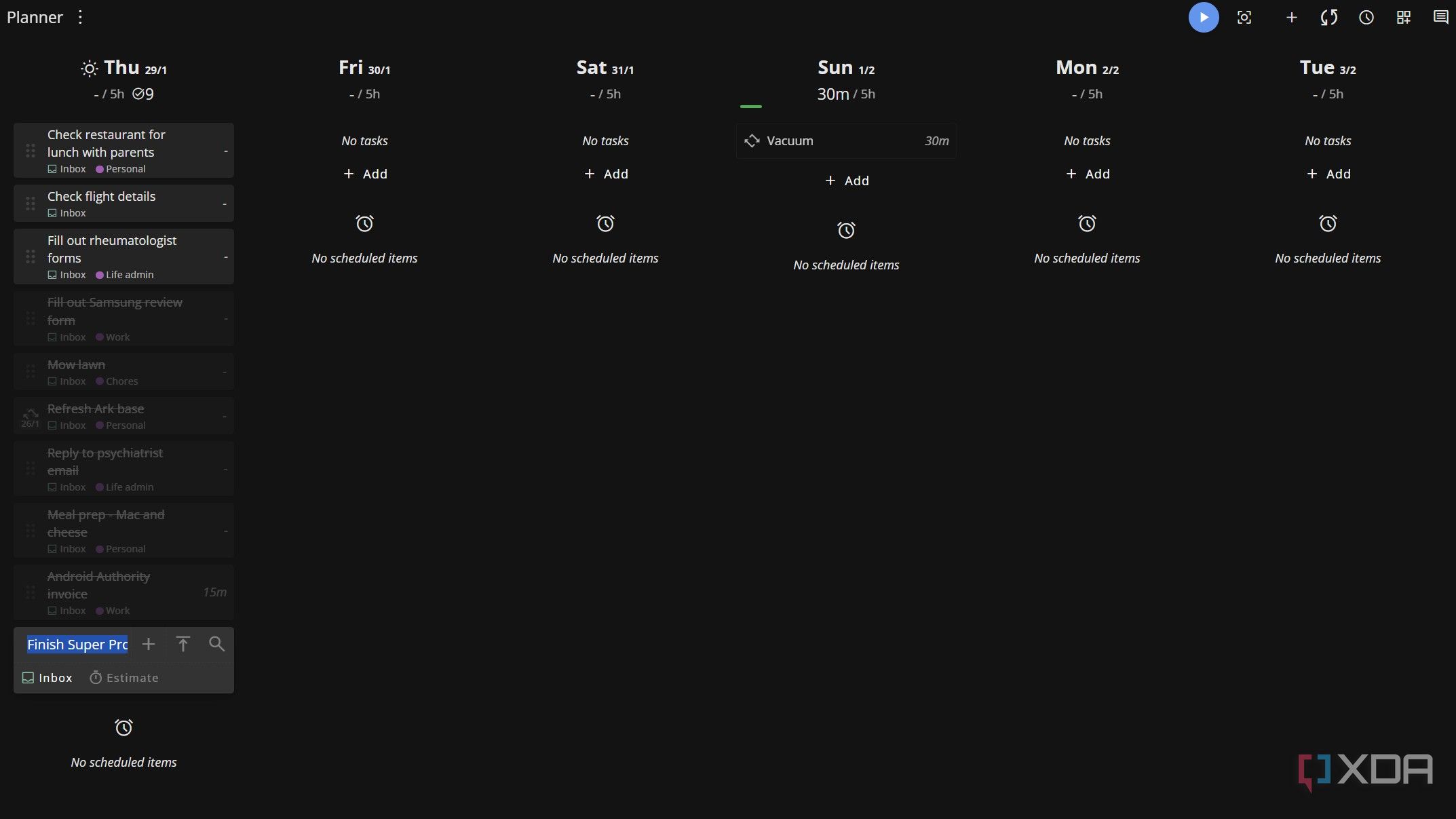Add a task to Sunday 1/2

847,180
